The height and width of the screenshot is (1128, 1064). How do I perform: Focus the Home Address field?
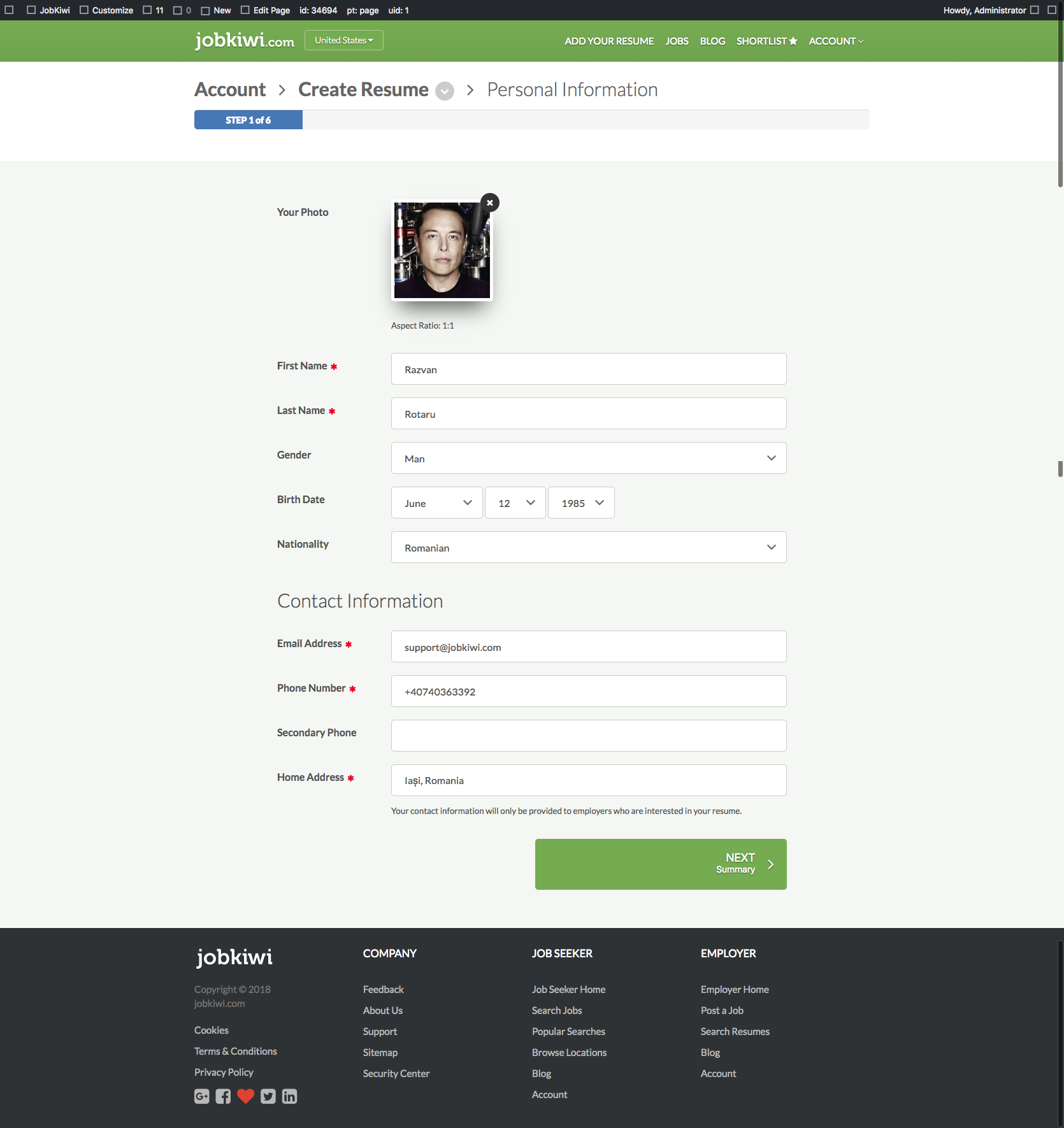coord(589,780)
